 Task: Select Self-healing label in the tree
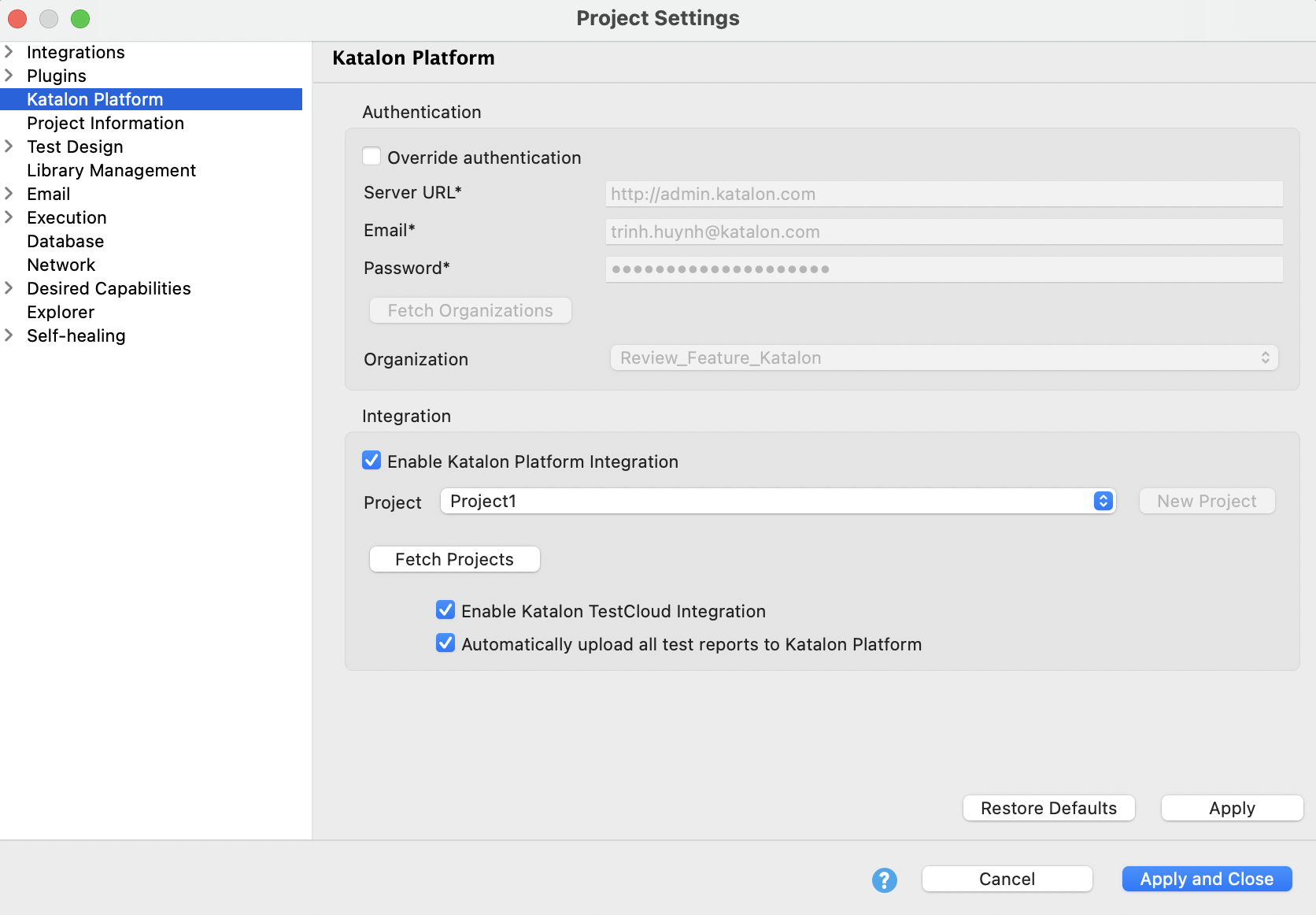pyautogui.click(x=76, y=335)
